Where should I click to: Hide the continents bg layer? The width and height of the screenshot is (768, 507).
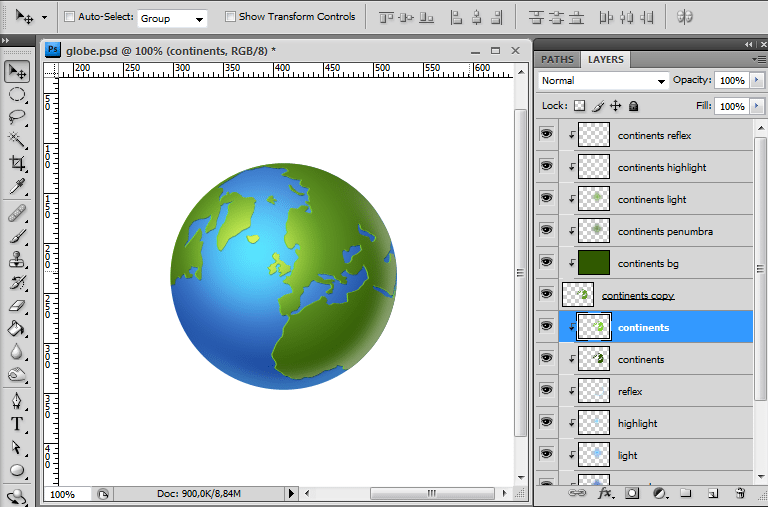coord(546,262)
